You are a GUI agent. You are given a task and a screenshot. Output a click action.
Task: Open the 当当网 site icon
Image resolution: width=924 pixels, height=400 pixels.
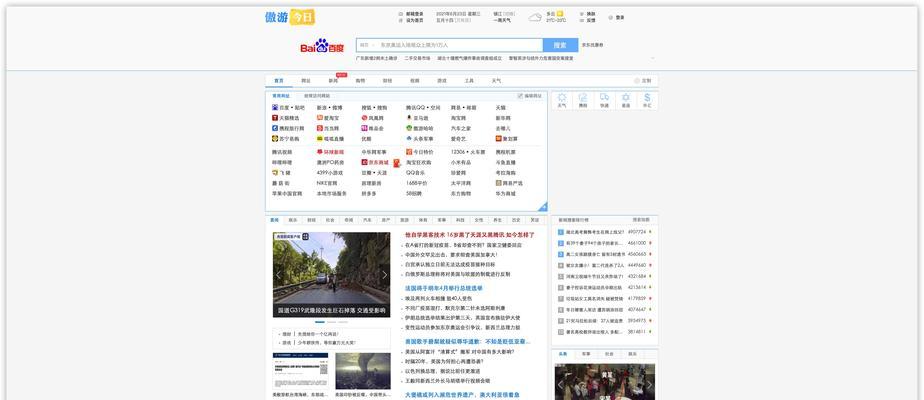click(319, 128)
